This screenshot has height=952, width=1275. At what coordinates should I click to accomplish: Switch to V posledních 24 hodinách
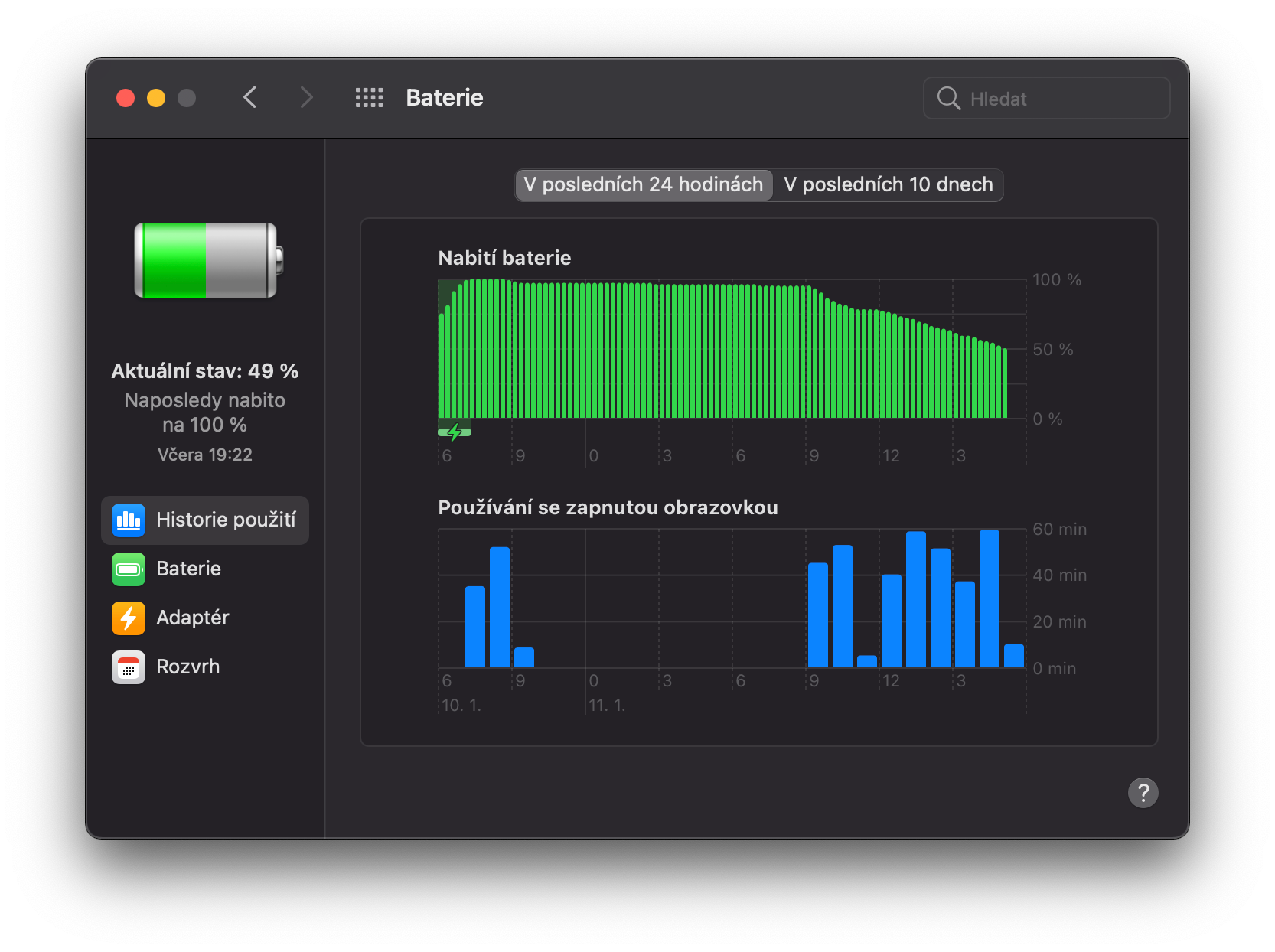click(644, 184)
